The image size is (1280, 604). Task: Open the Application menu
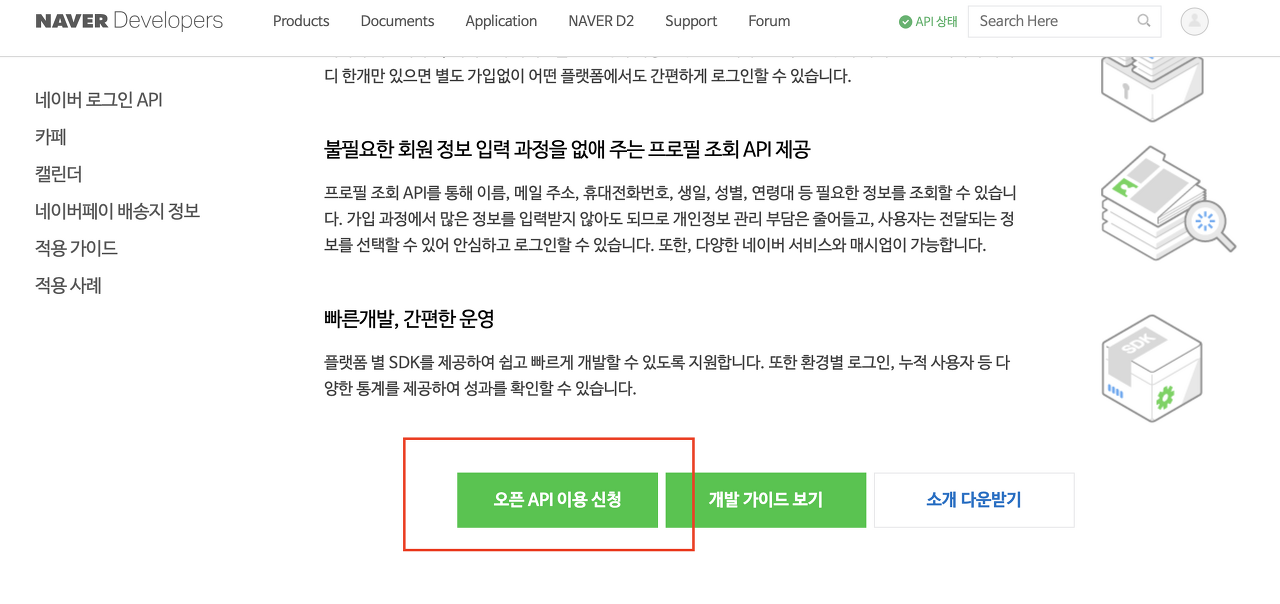tap(501, 21)
